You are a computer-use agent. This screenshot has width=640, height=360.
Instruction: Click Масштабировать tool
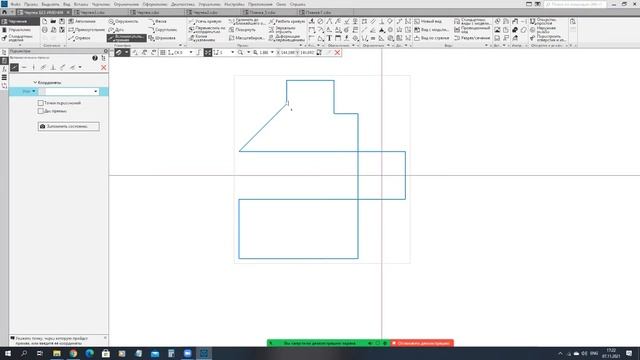[x=246, y=38]
